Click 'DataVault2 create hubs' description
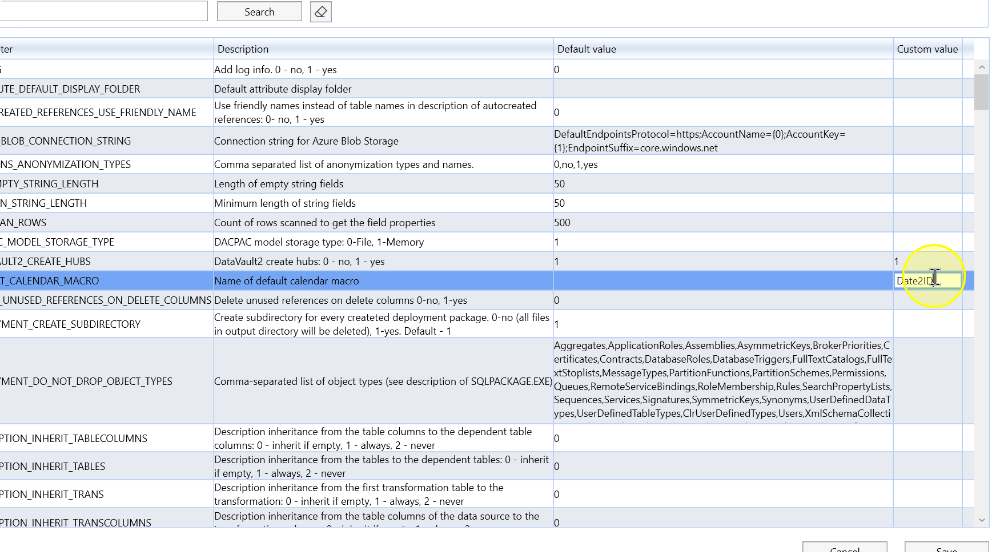Screen dimensions: 996x552 [299, 262]
